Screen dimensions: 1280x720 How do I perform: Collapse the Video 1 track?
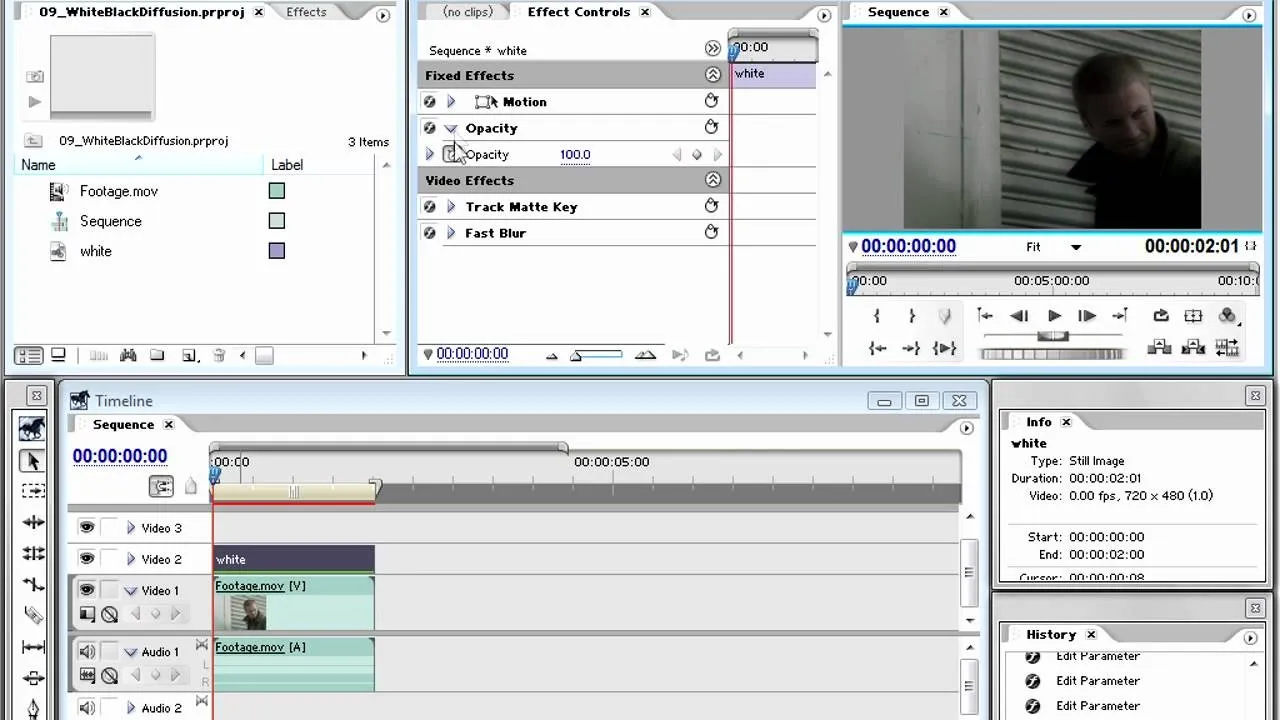[130, 591]
